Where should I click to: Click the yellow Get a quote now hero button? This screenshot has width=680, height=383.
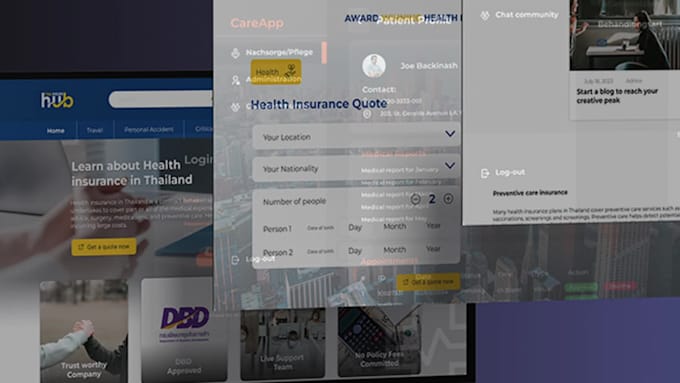104,247
